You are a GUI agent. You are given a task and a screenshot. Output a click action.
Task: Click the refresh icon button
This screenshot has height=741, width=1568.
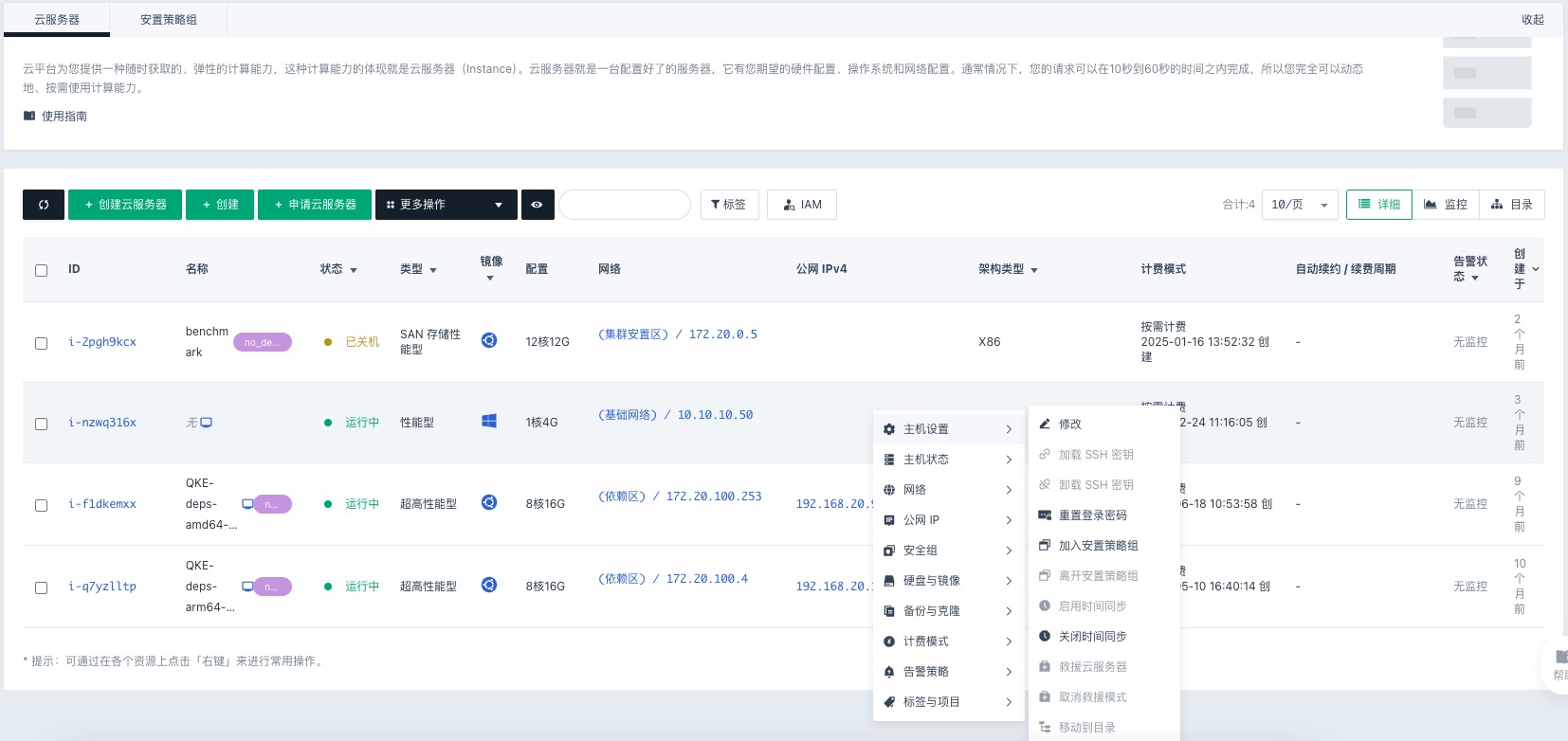[x=44, y=205]
